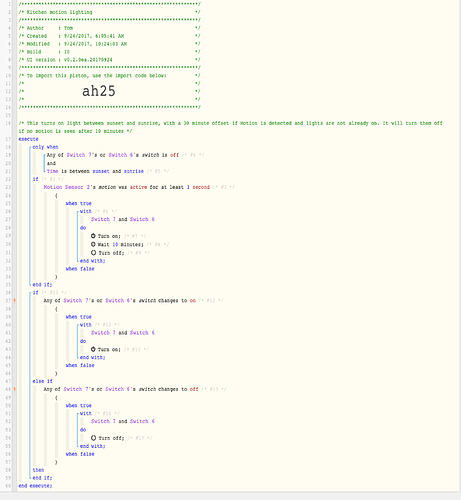Click the 'switch changes to off' condition #15

(121, 389)
